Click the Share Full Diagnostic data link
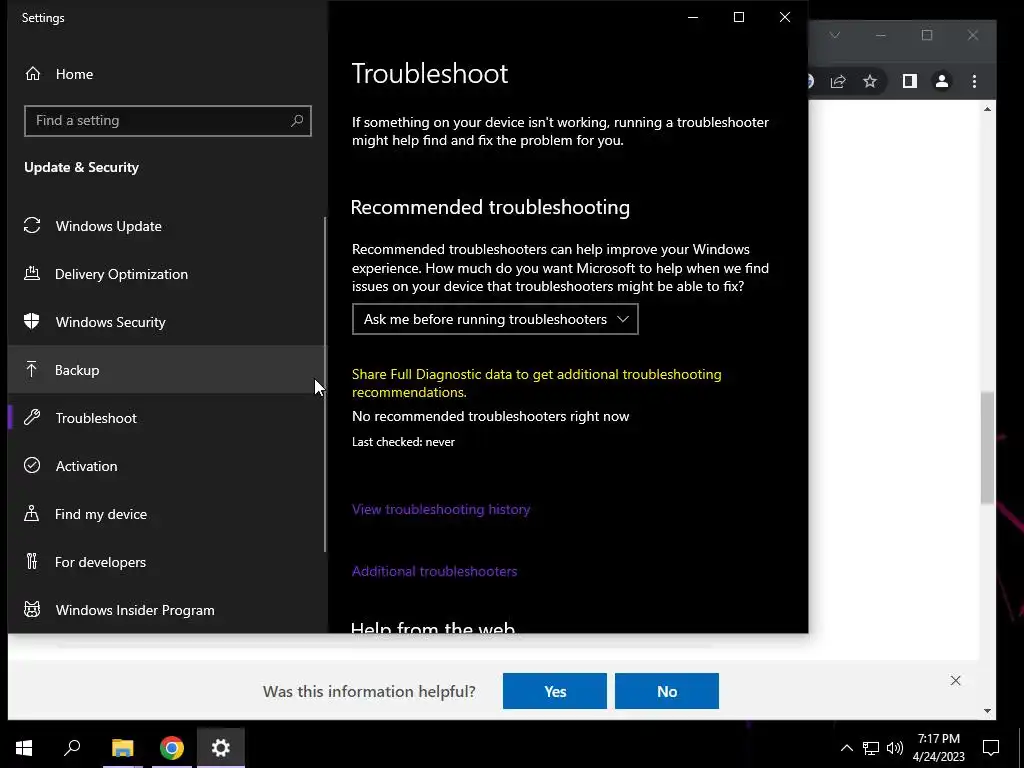This screenshot has width=1024, height=768. pyautogui.click(x=537, y=383)
